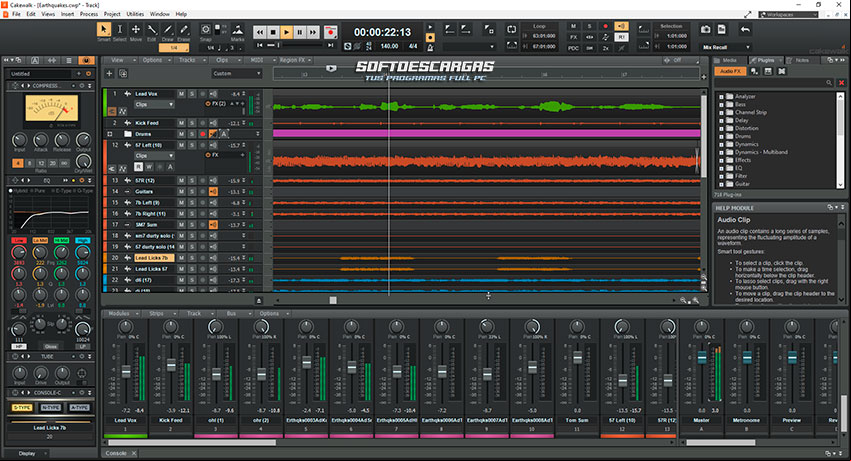Expand the Delay plugin folder
Image resolution: width=851 pixels, height=461 pixels.
click(721, 121)
